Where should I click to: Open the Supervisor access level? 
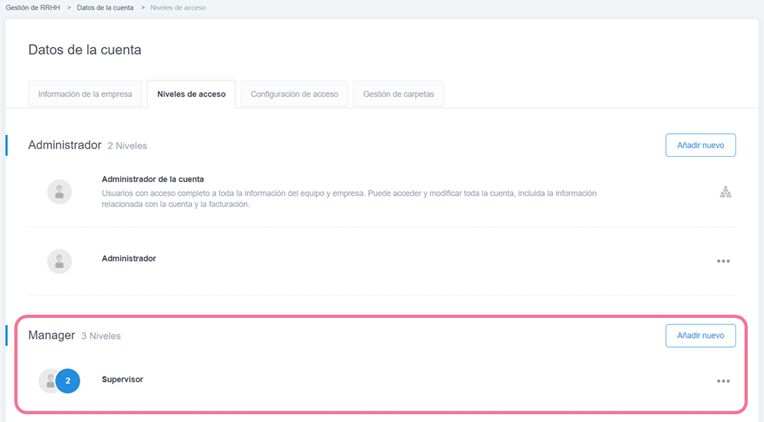[x=123, y=379]
